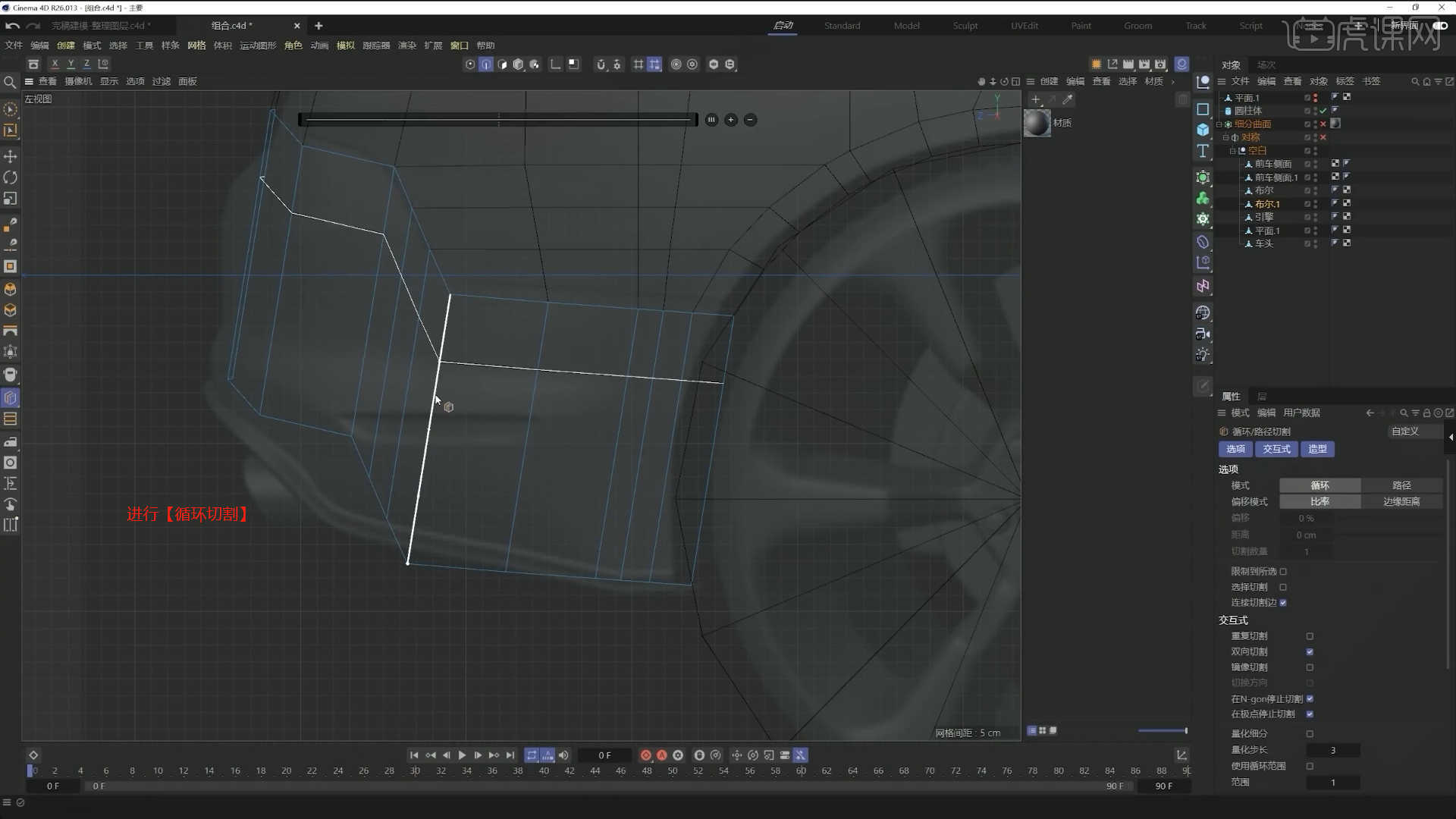The height and width of the screenshot is (819, 1456).
Task: Click the viewport plus circle icon
Action: [x=731, y=120]
